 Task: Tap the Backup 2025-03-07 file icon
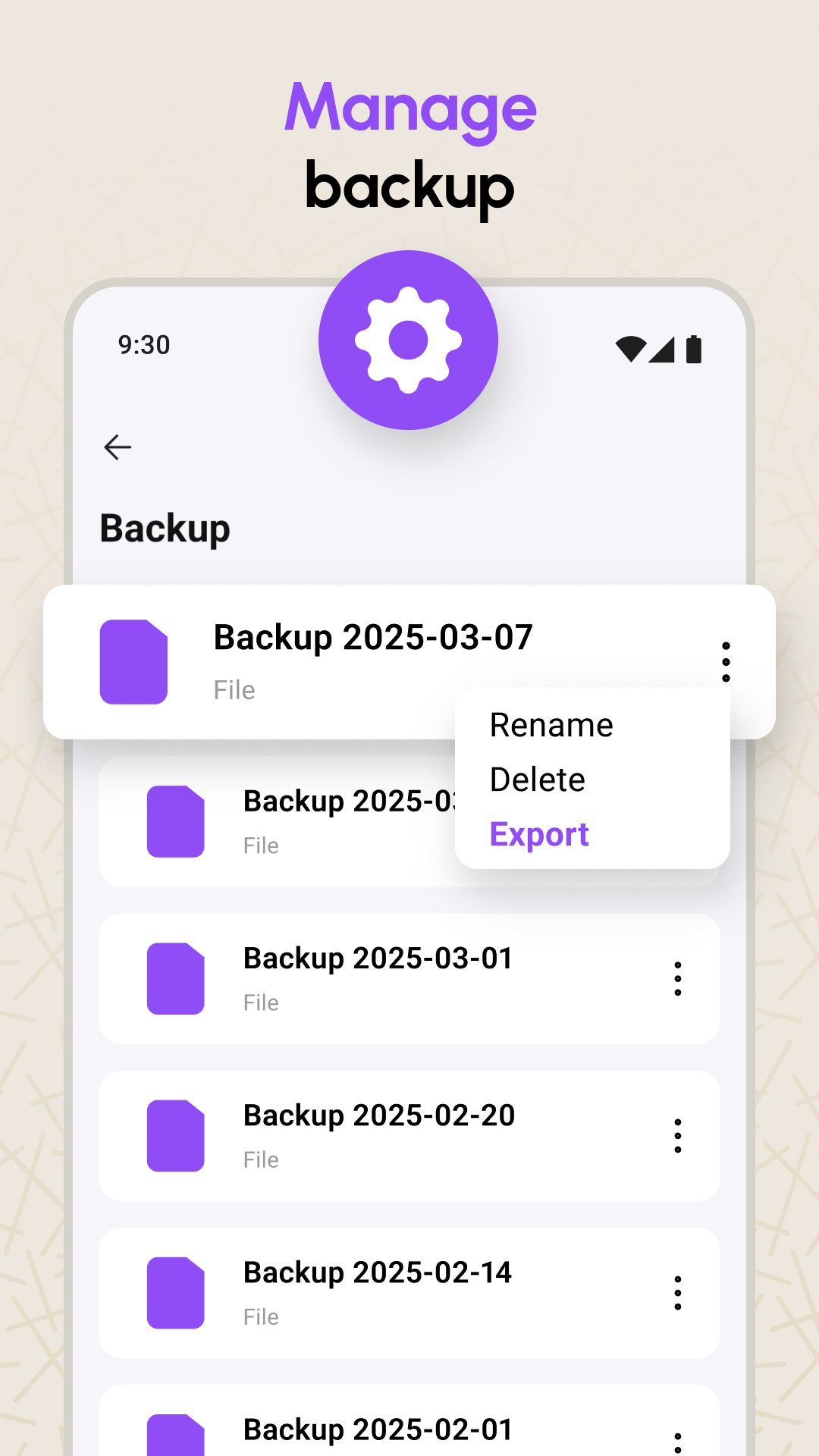pos(133,662)
